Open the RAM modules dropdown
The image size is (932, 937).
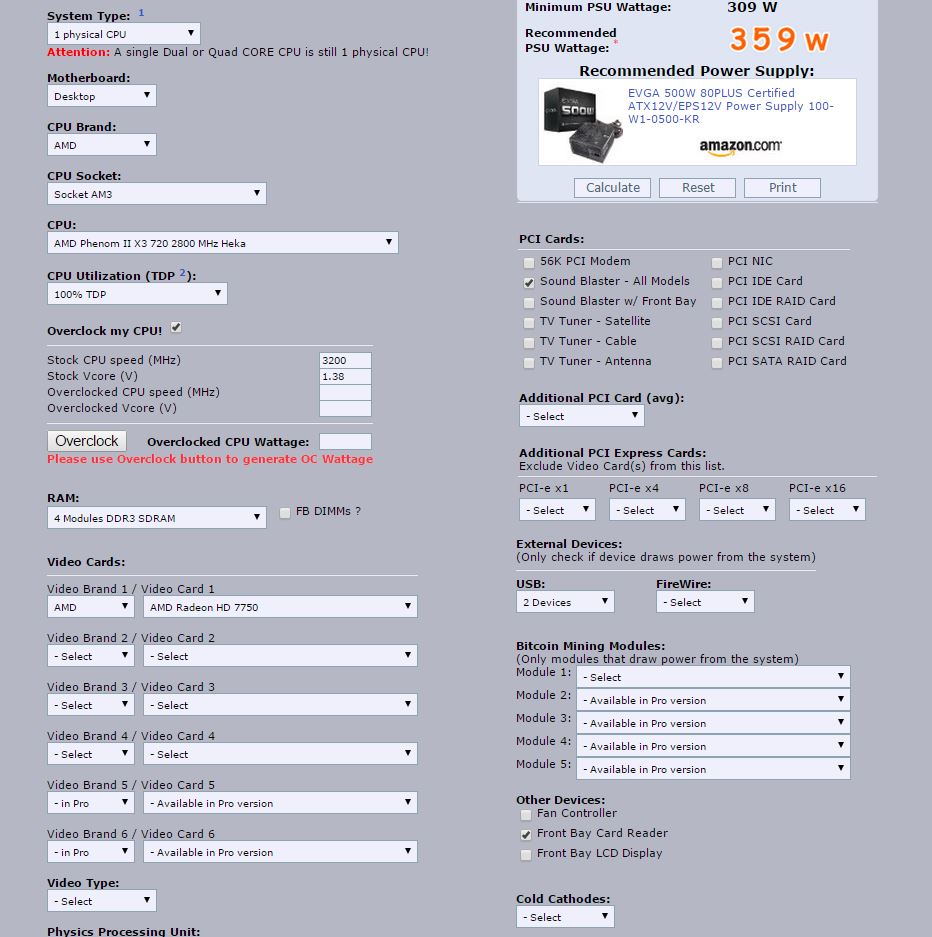[157, 518]
